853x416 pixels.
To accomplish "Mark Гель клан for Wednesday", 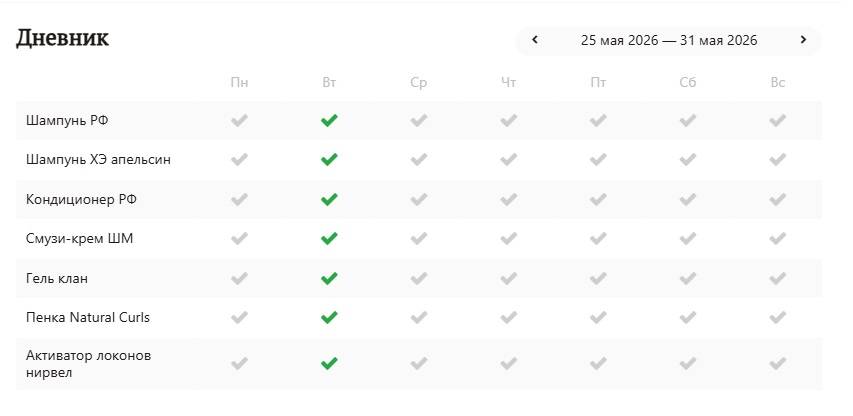I will coord(418,278).
